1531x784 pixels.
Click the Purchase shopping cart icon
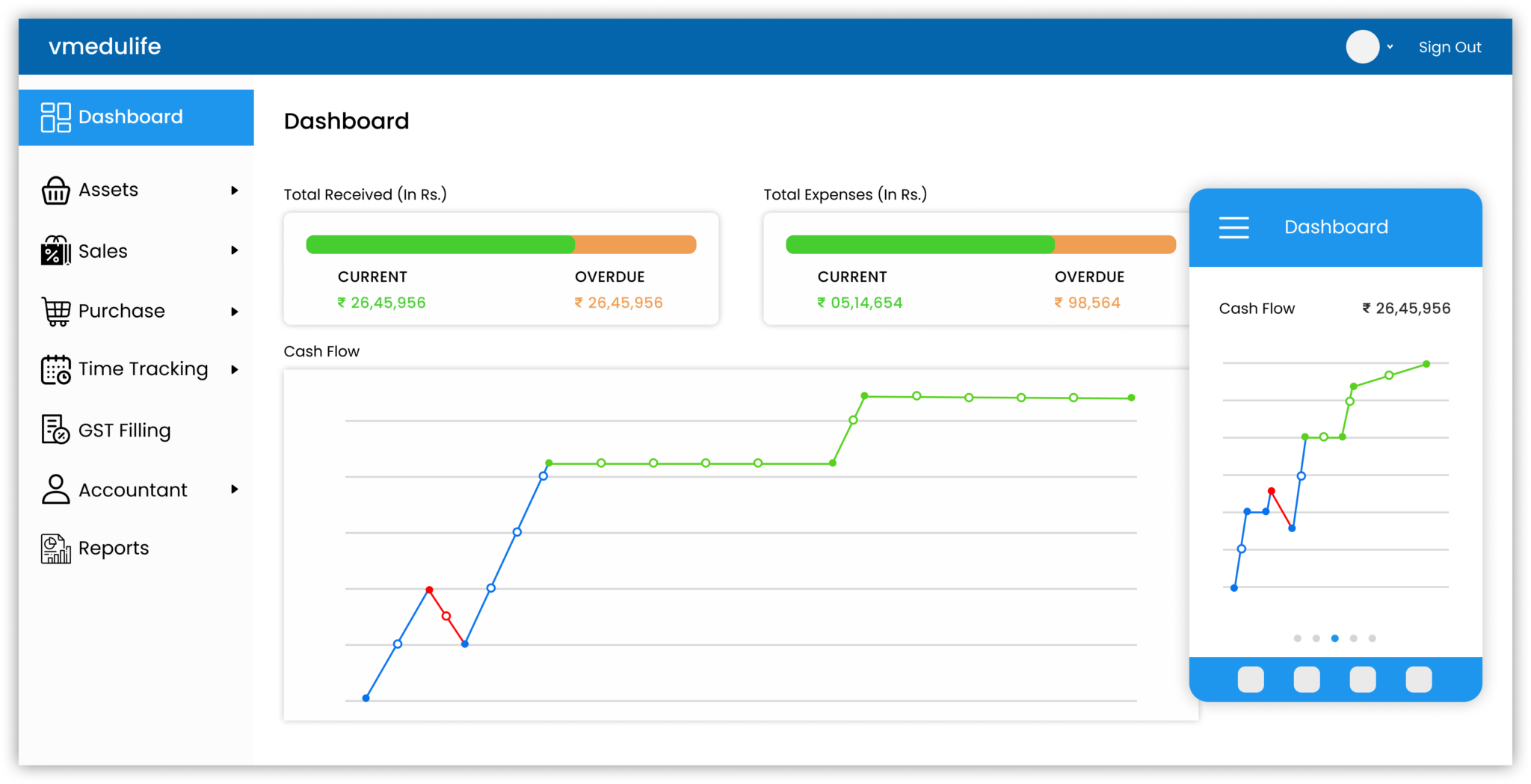[x=55, y=311]
